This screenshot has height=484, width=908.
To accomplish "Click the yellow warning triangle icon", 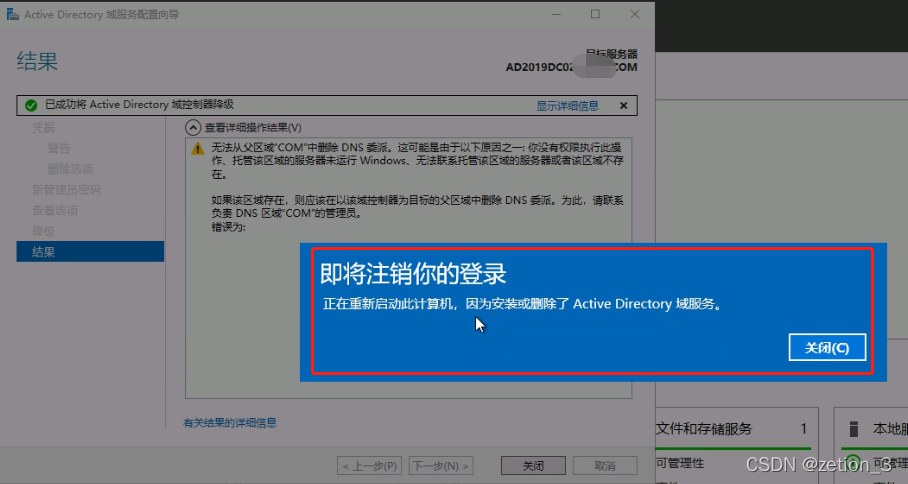I will [x=197, y=149].
